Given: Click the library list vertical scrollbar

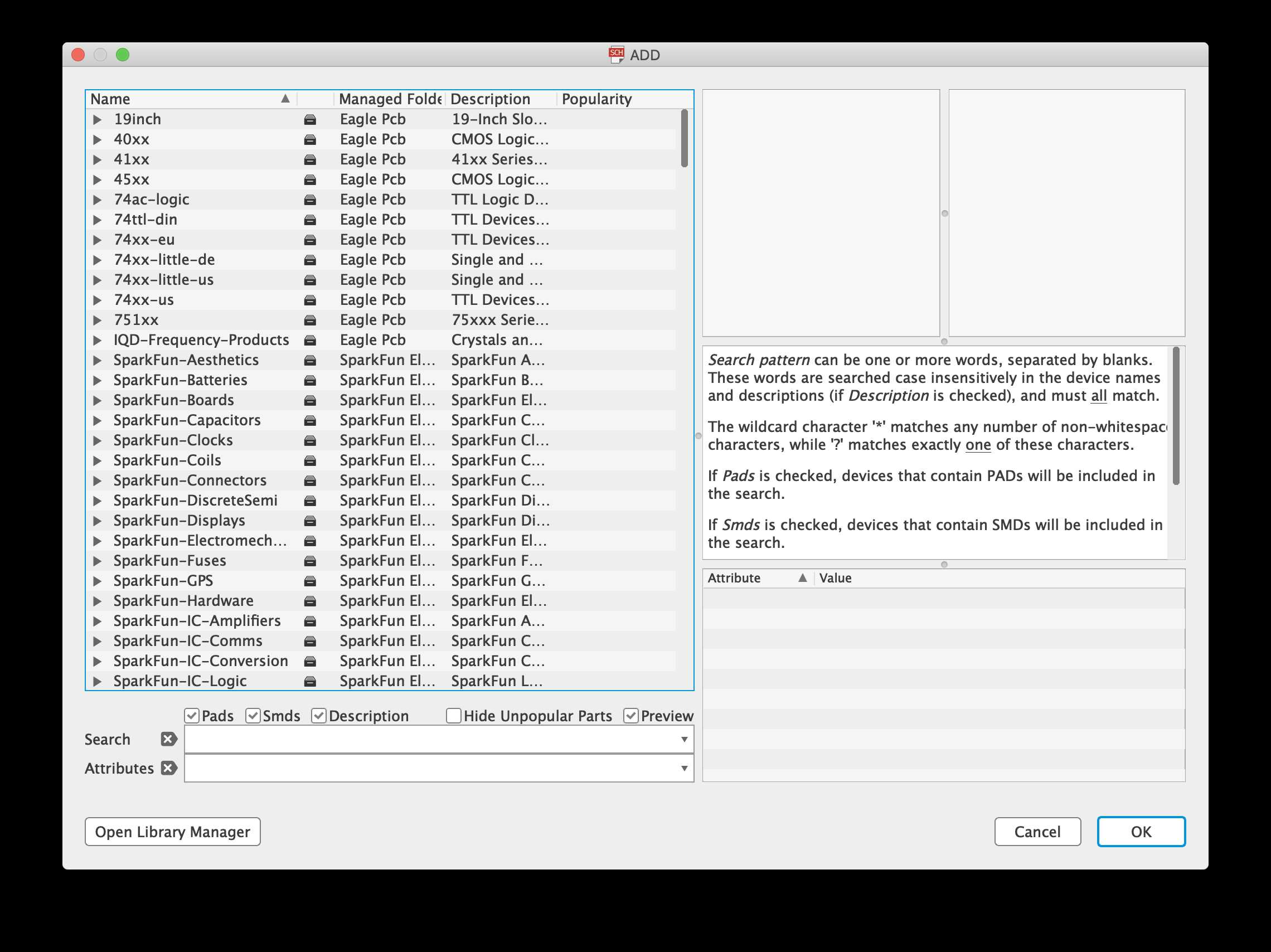Looking at the screenshot, I should (x=684, y=138).
